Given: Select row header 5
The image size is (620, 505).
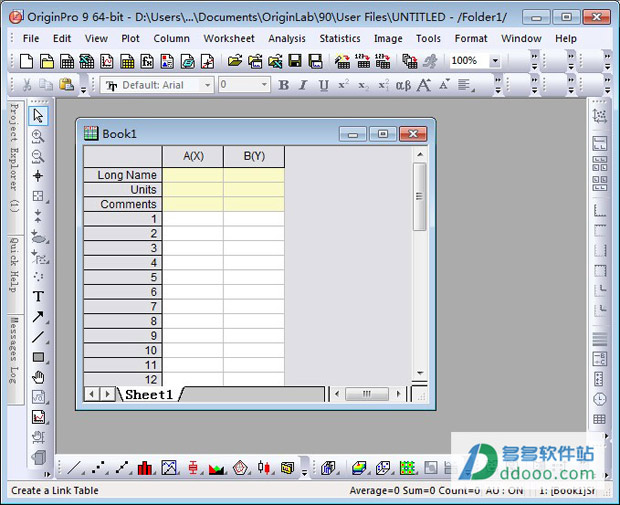Looking at the screenshot, I should tap(123, 277).
